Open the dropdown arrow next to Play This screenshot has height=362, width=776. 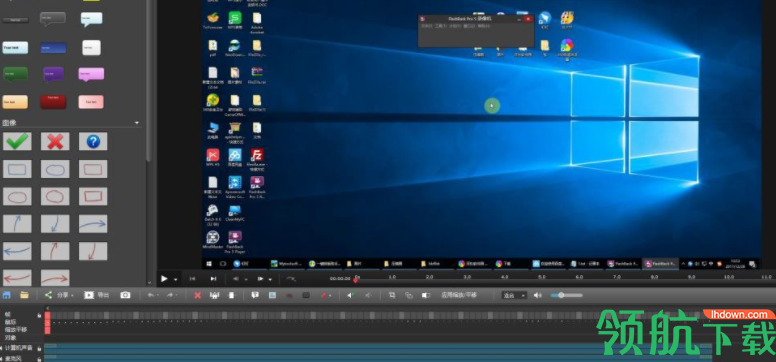point(175,280)
